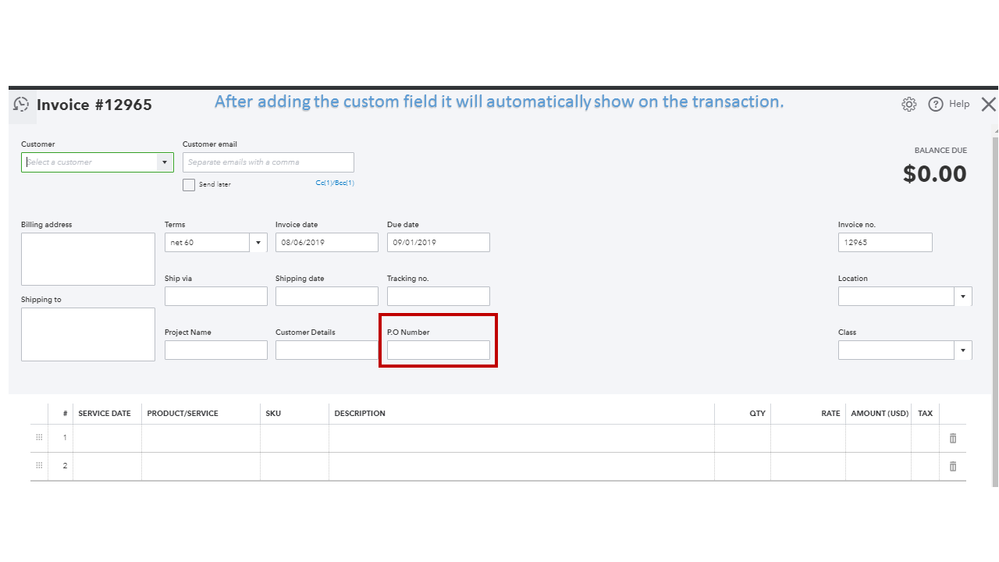Viewport: 999px width, 562px height.
Task: Select the Product/Service cell in row 1
Action: [200, 438]
